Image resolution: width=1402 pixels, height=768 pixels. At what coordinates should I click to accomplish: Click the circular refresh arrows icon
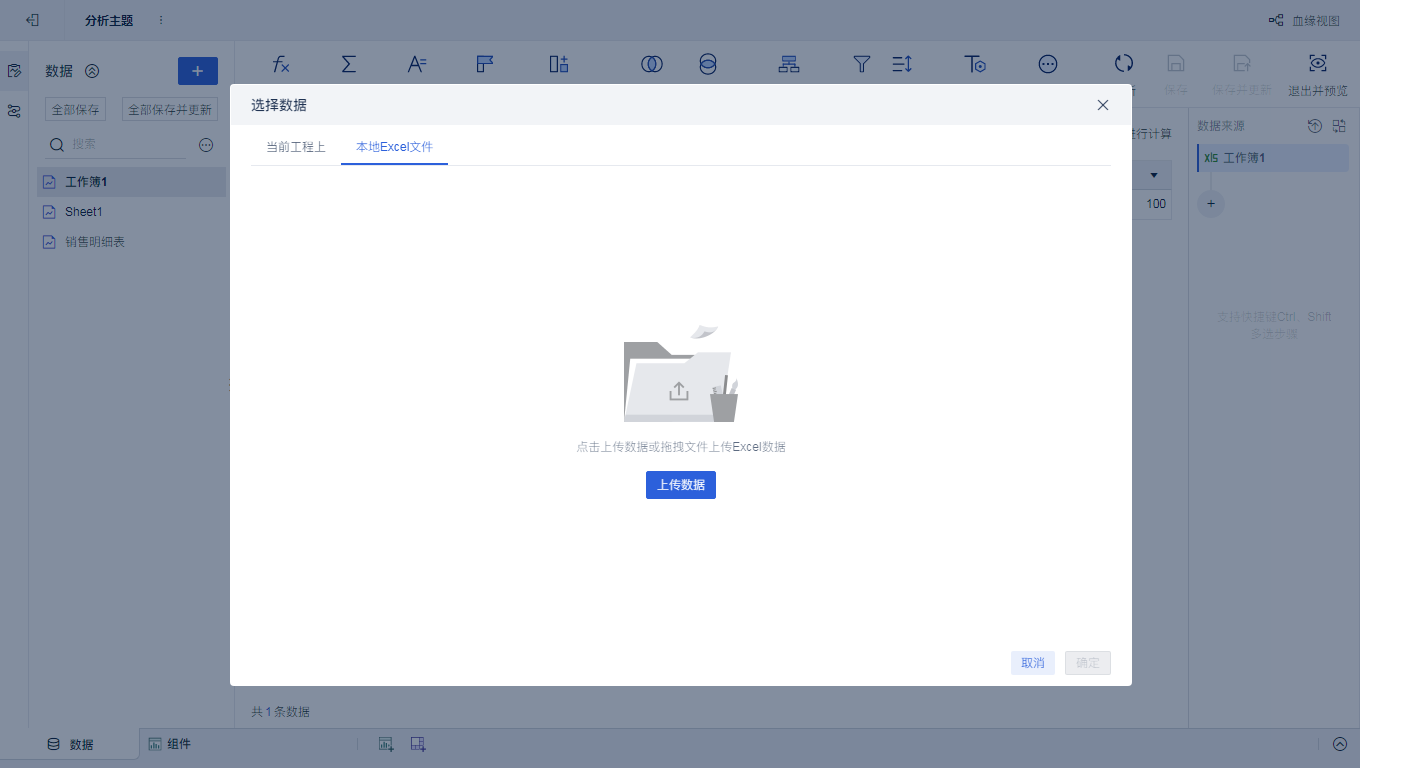1124,63
